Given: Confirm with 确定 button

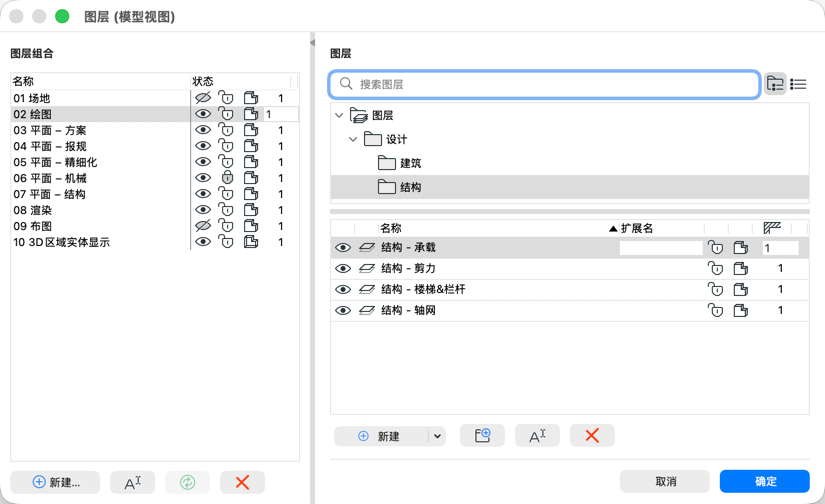Looking at the screenshot, I should click(764, 481).
